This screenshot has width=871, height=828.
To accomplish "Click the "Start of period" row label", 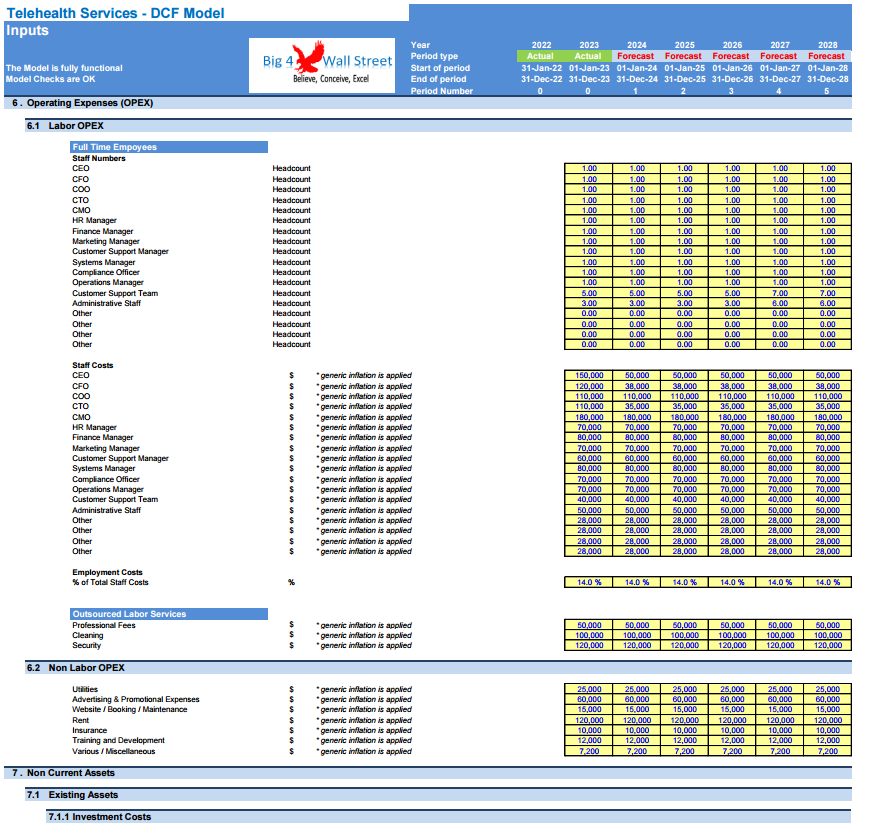I will coord(440,68).
